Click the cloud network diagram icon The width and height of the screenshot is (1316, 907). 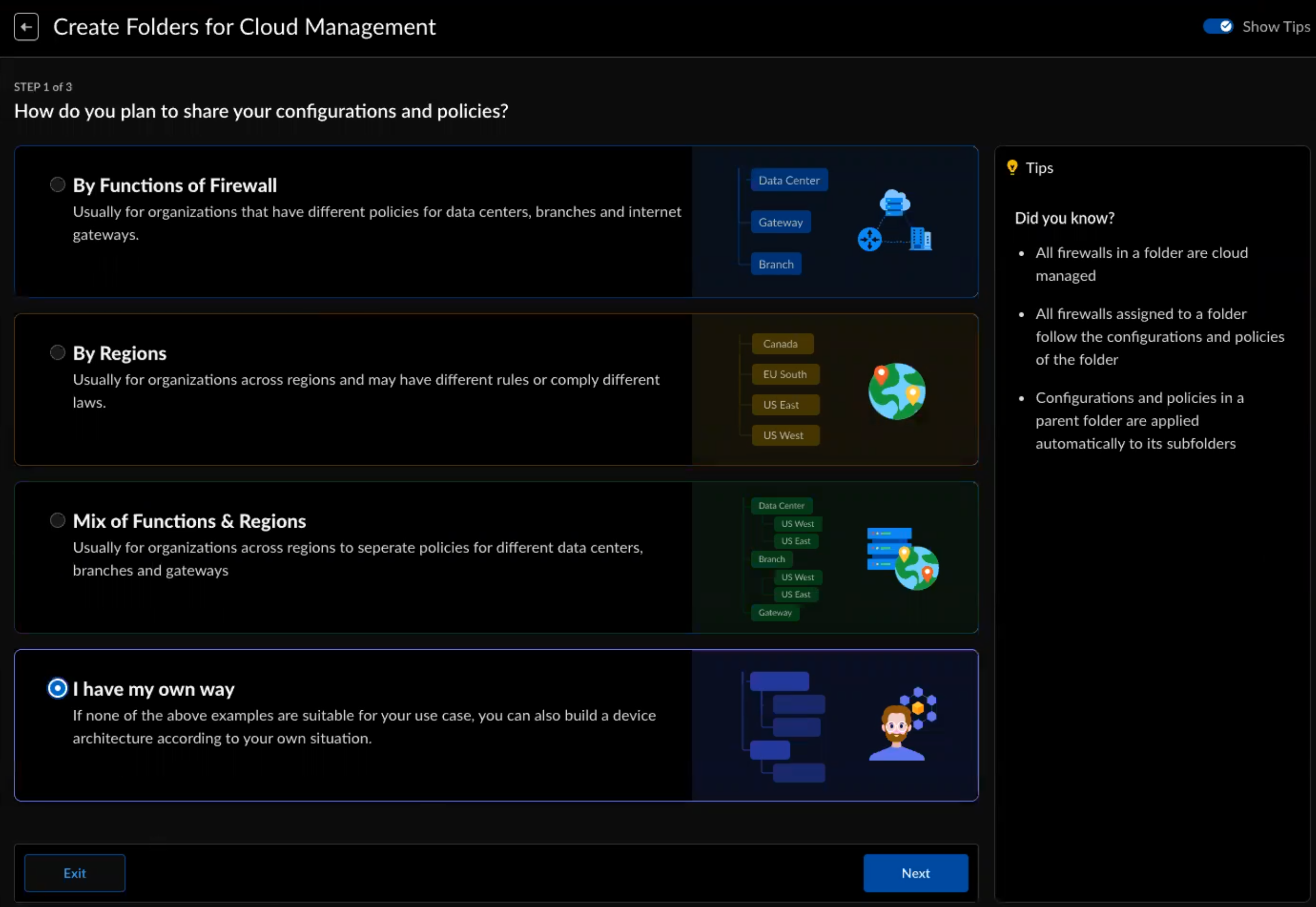click(x=895, y=222)
